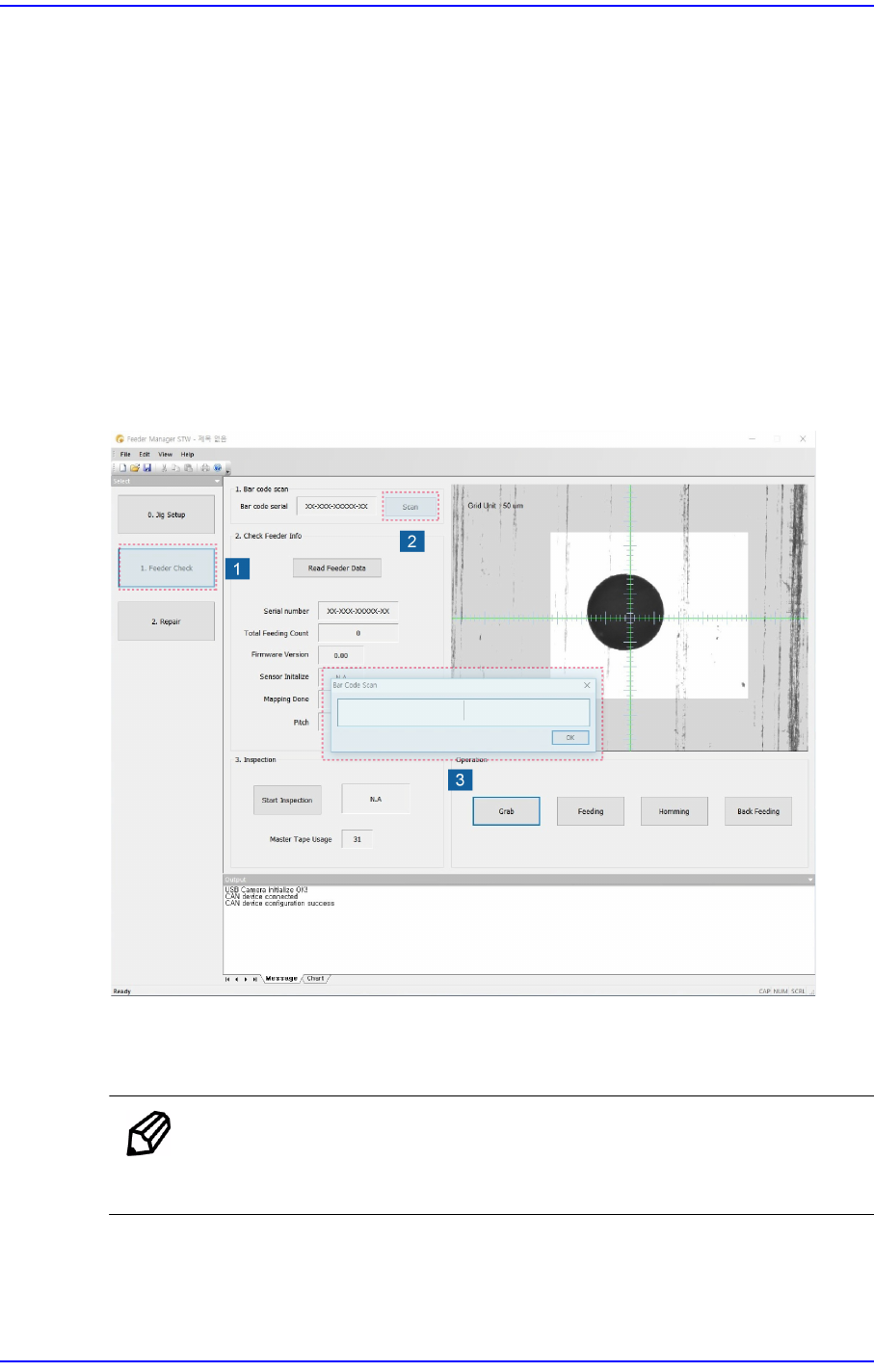Switch to the Message tab
Viewport: 874px width, 1372px height.
(281, 979)
